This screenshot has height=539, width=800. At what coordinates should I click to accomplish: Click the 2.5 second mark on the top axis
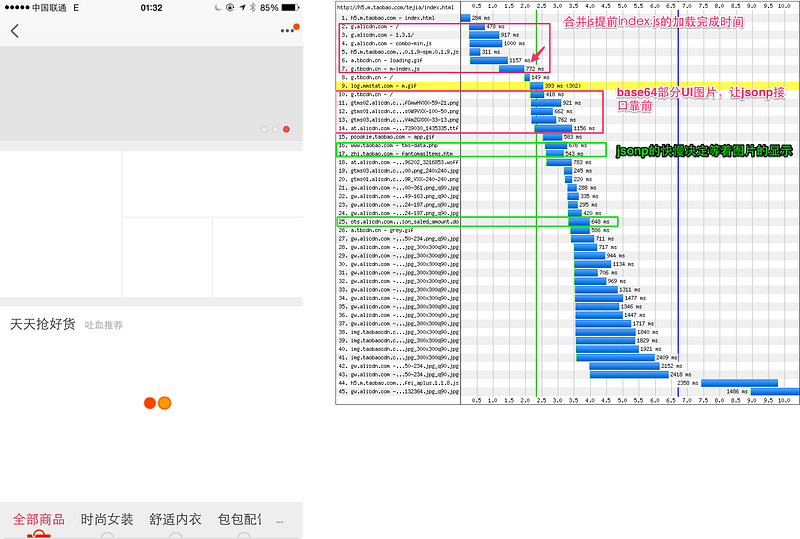(x=541, y=6)
